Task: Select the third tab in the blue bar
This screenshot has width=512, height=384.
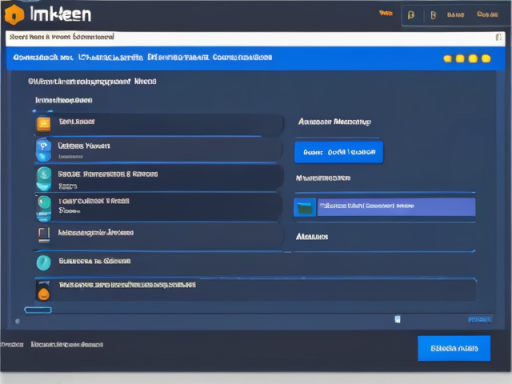Action: 178,57
